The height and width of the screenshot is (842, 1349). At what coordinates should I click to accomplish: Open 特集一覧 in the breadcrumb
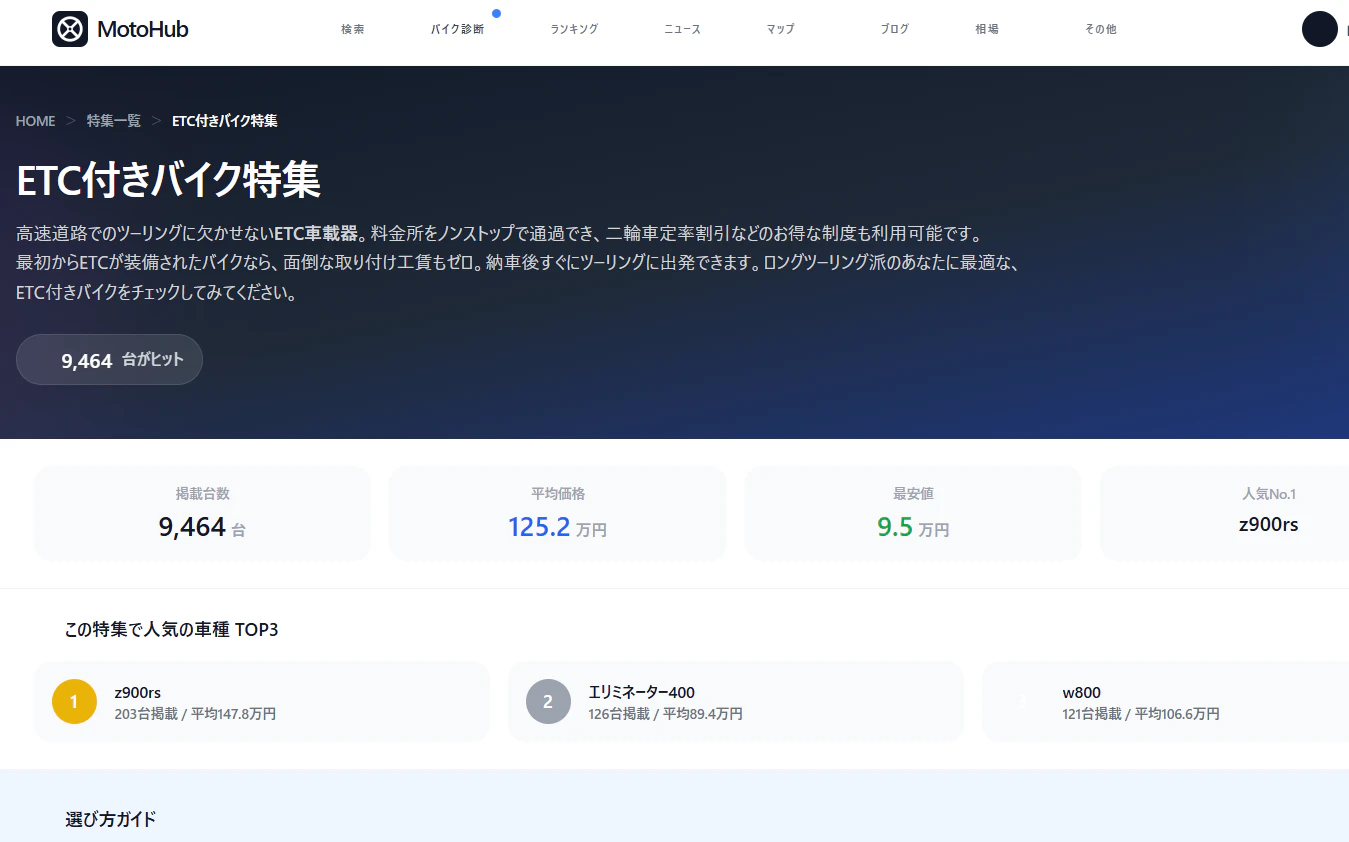point(114,121)
